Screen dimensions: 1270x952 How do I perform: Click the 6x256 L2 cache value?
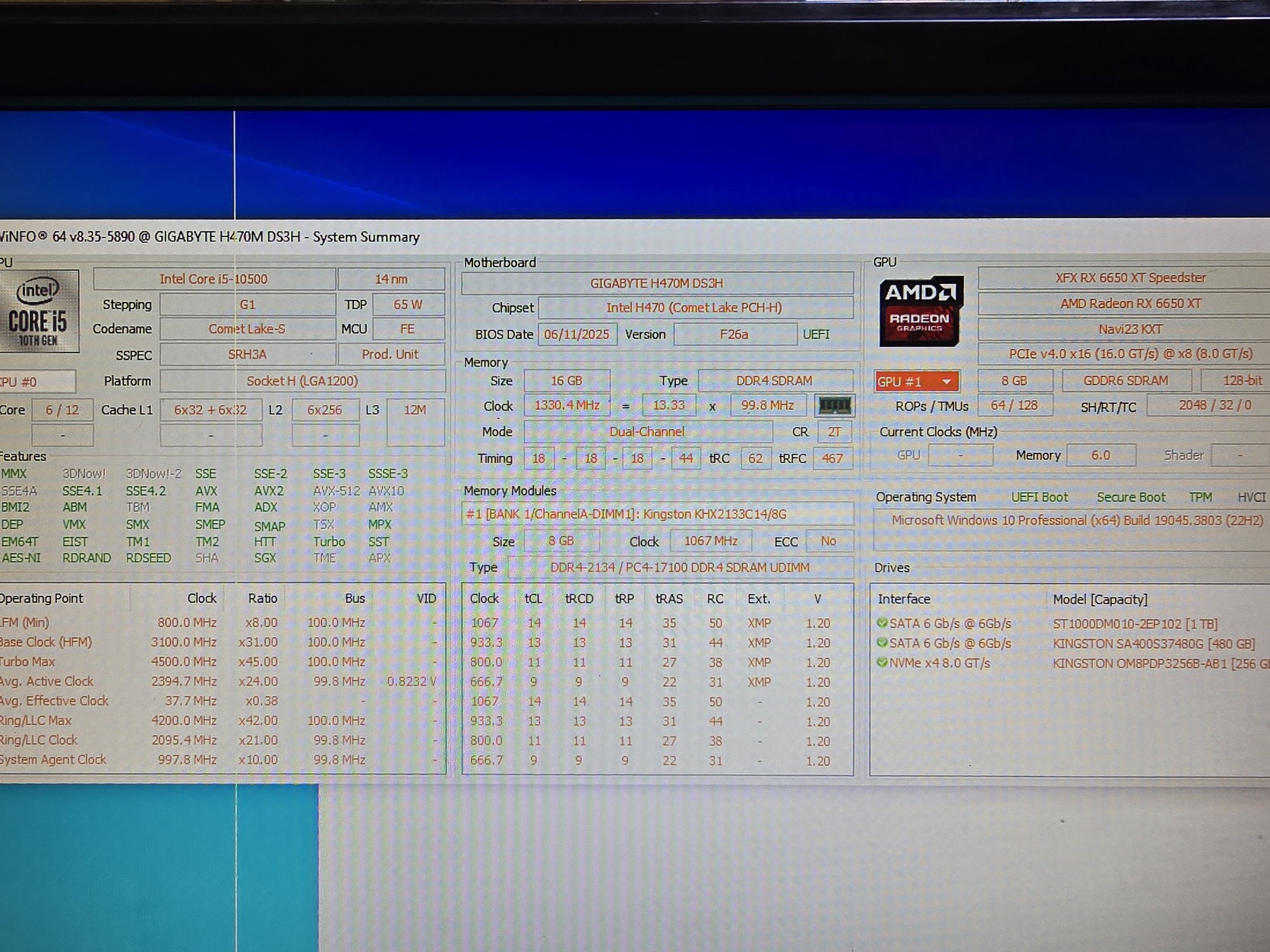pos(324,410)
